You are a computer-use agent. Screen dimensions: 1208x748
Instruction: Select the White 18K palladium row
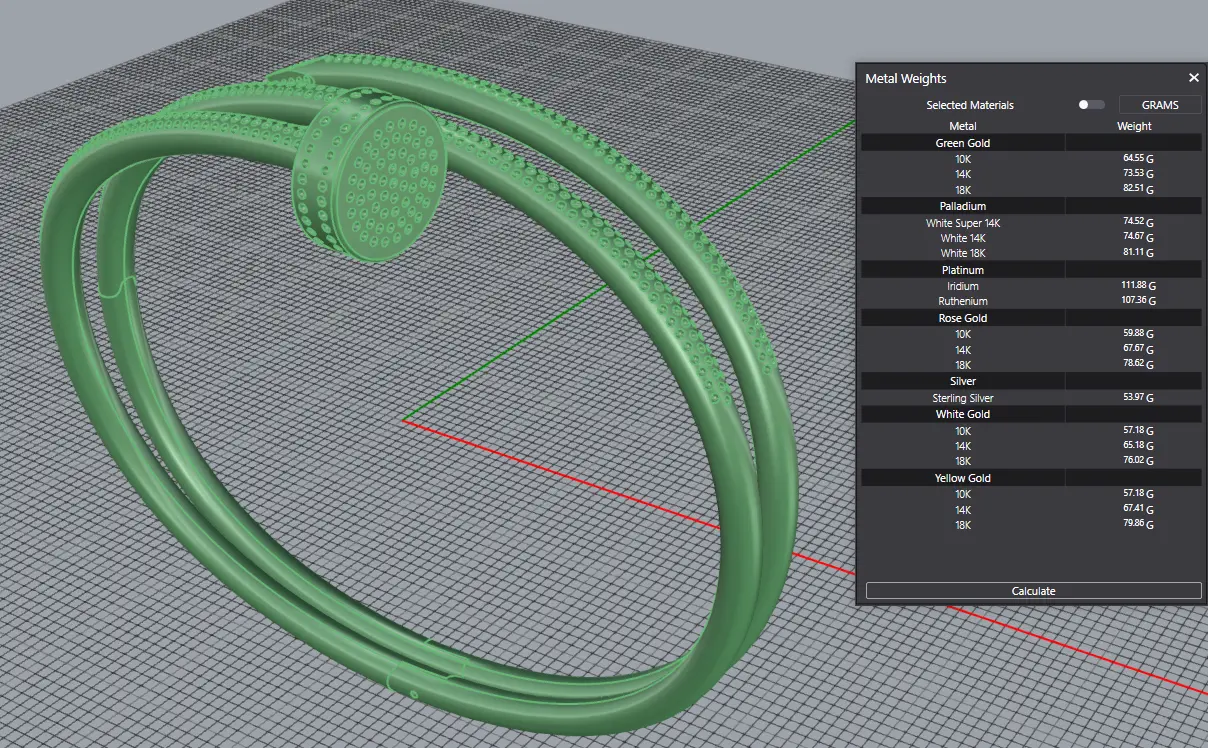(1031, 253)
